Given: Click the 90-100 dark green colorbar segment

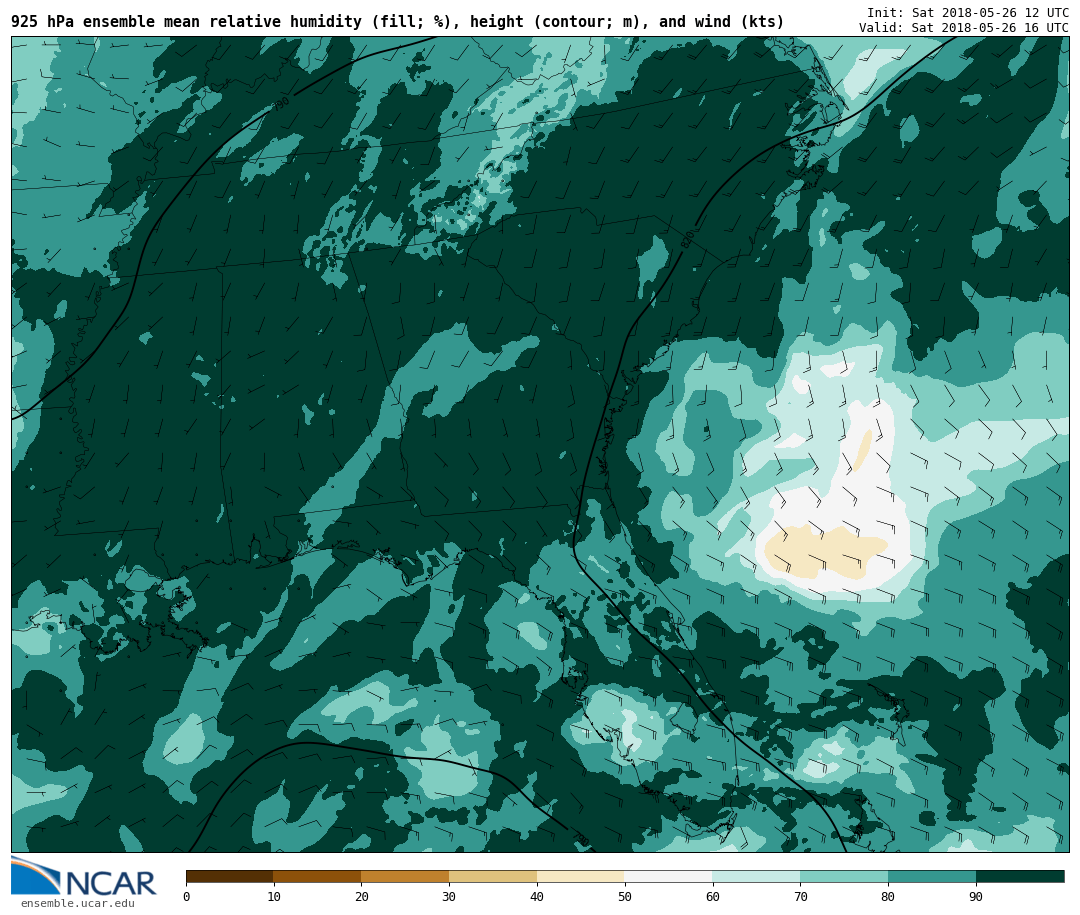Looking at the screenshot, I should click(1020, 877).
